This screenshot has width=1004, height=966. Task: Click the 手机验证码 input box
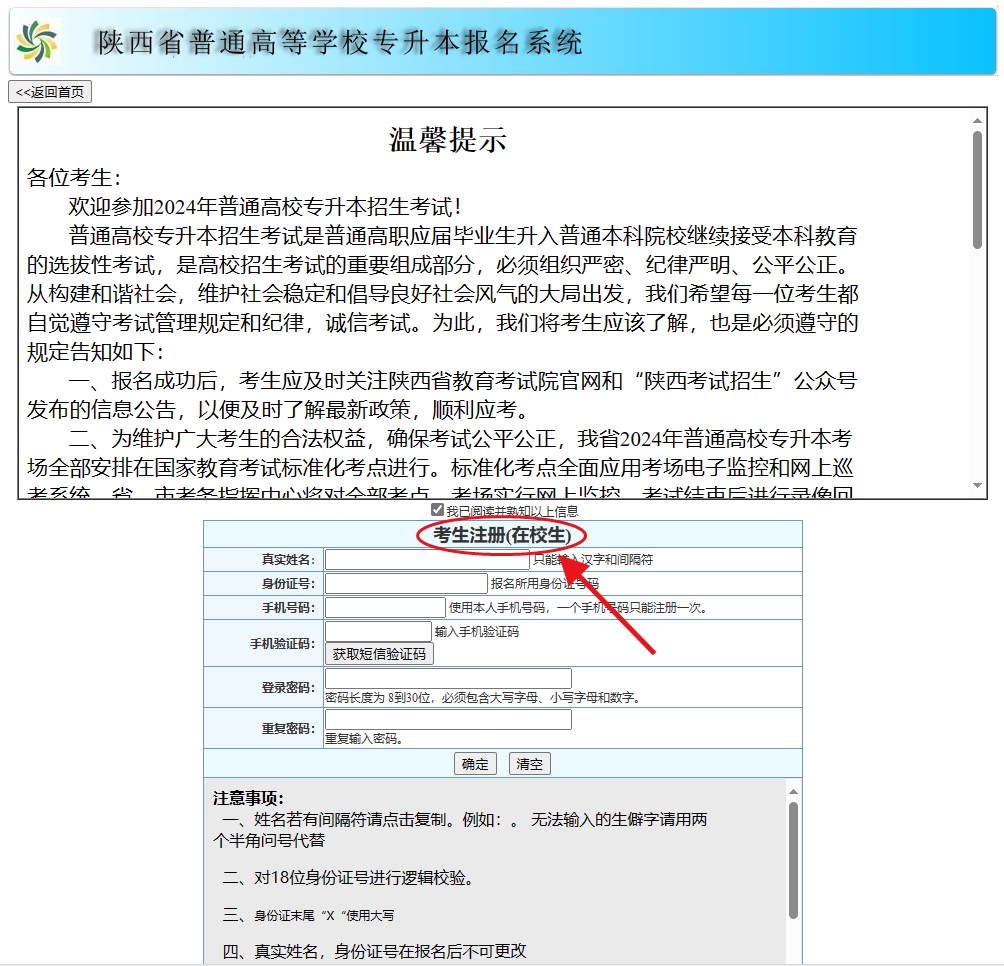(x=378, y=632)
